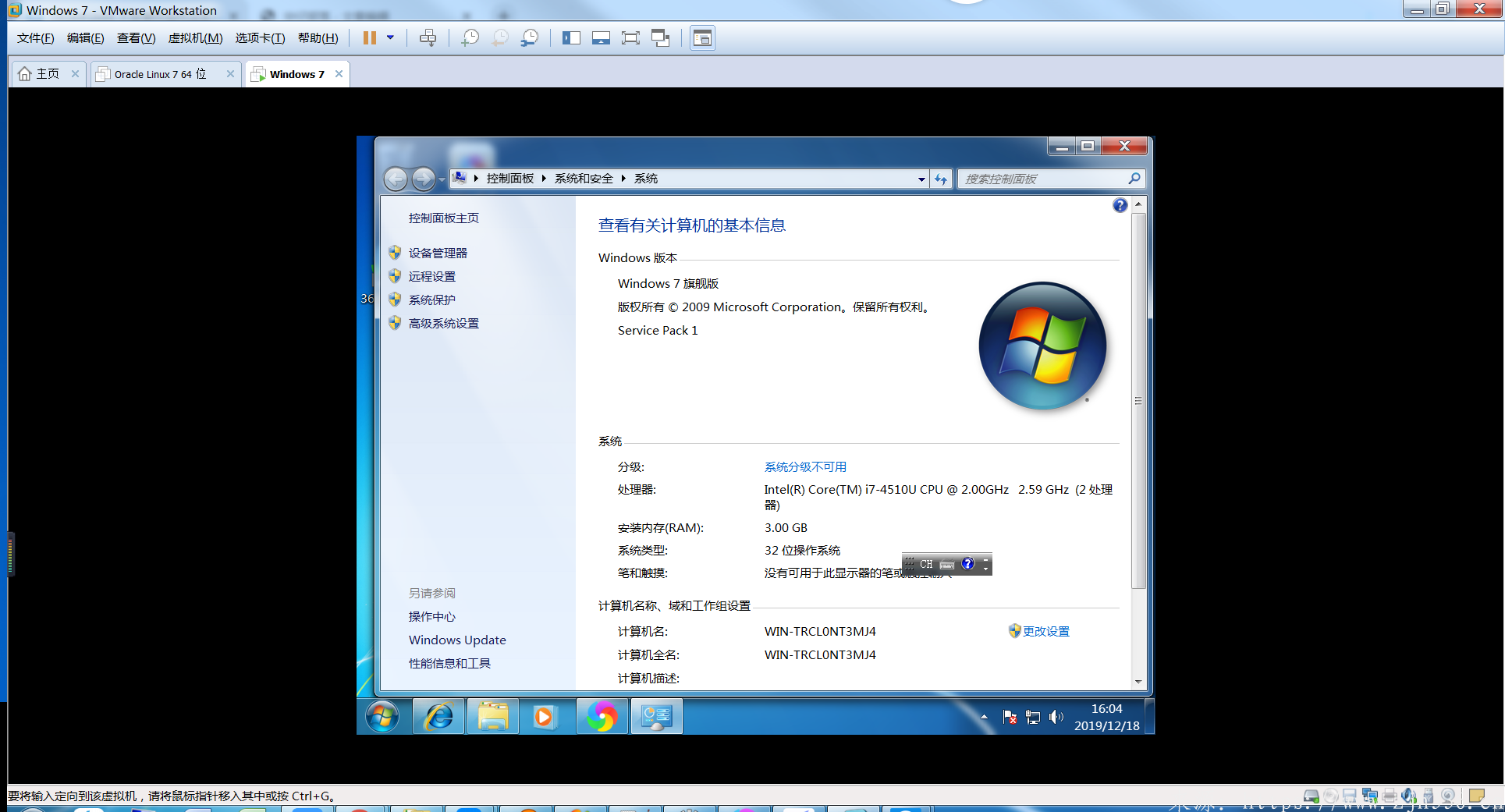This screenshot has height=812, width=1505.
Task: Click the 系统分级不可用 link
Action: pos(805,467)
